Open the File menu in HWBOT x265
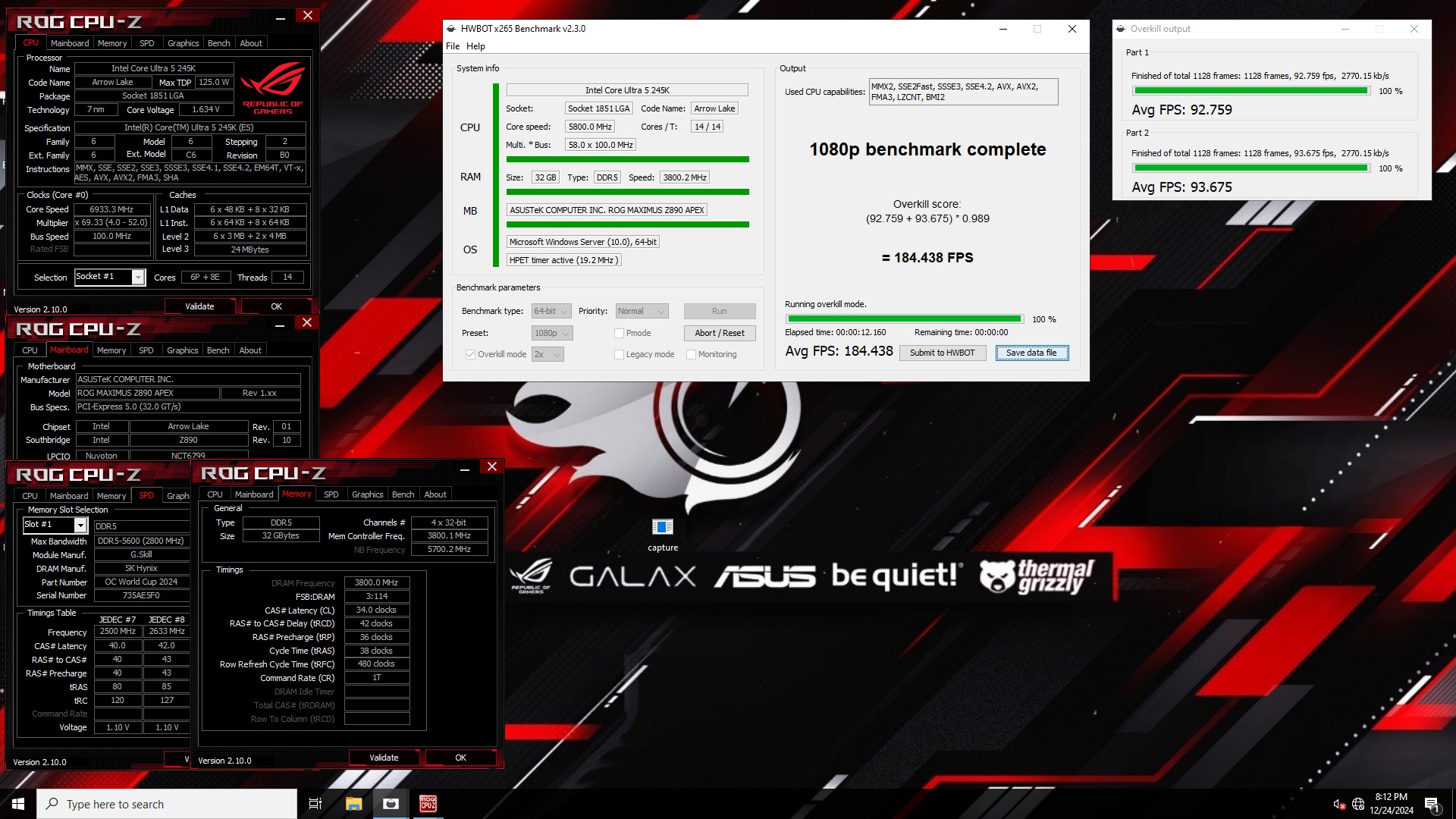The image size is (1456, 819). coord(453,46)
